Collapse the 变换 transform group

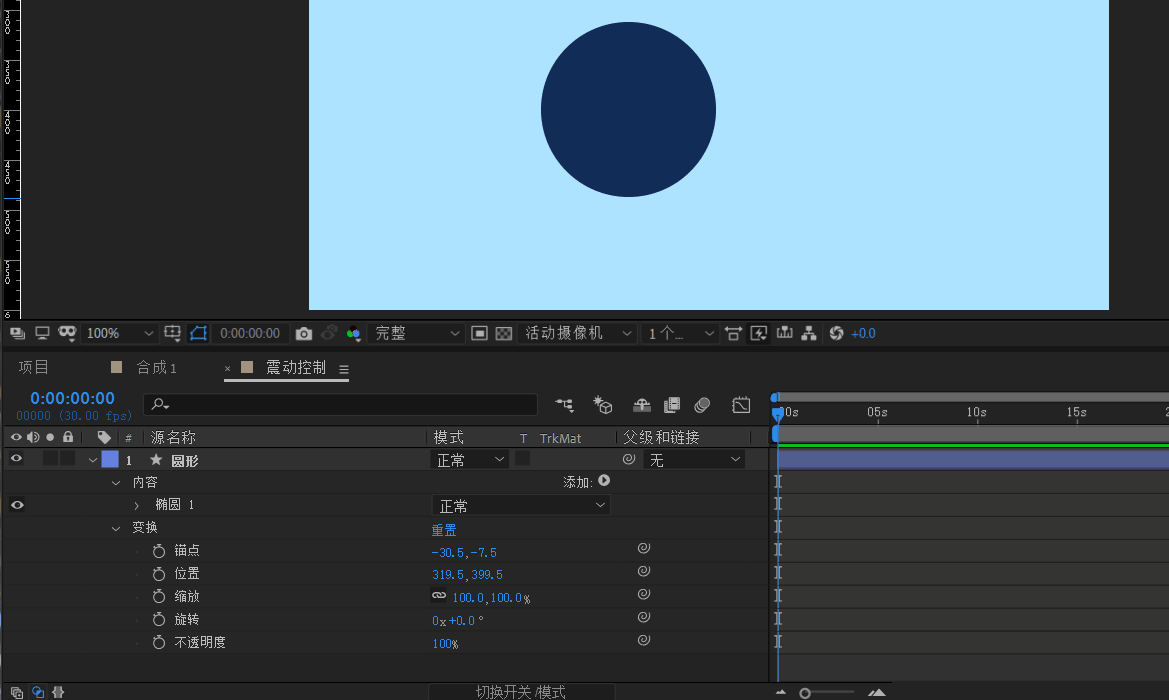[x=116, y=529]
